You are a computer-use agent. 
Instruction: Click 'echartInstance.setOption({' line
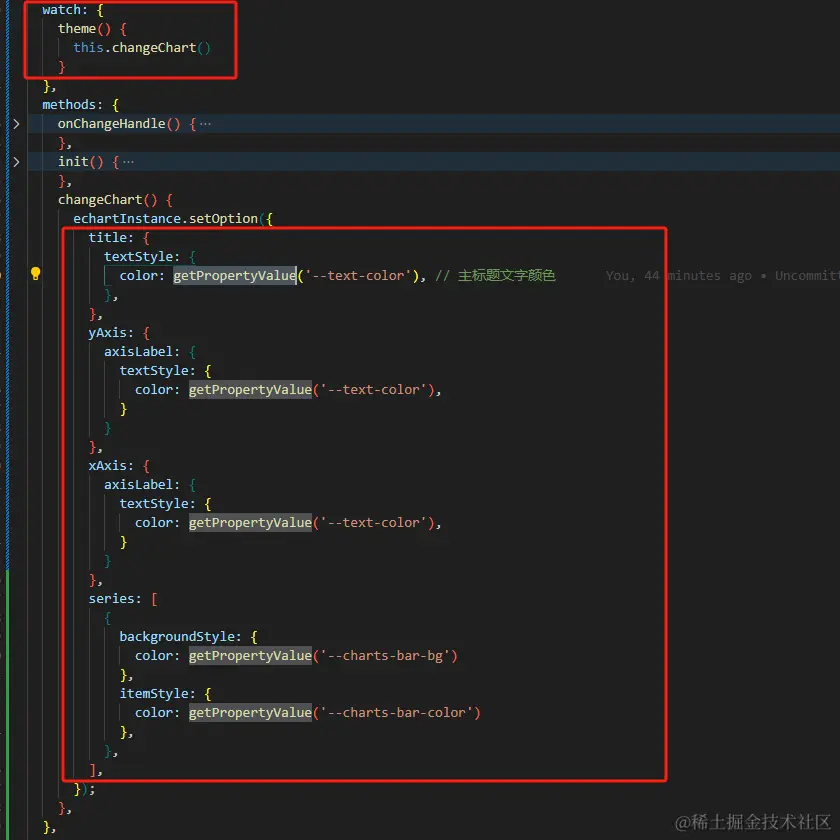[x=173, y=219]
